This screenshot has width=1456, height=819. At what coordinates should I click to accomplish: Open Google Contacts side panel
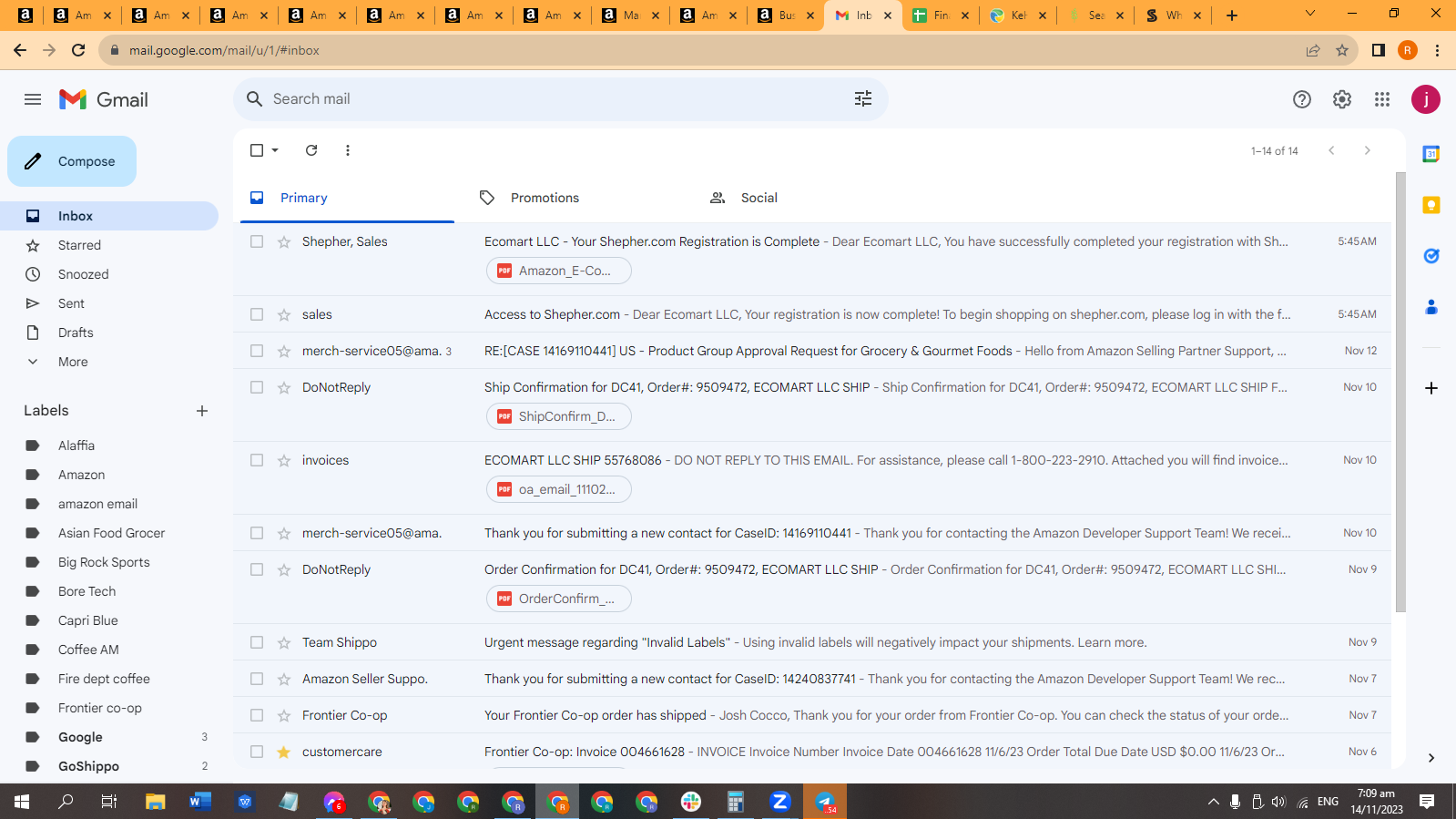pyautogui.click(x=1431, y=307)
